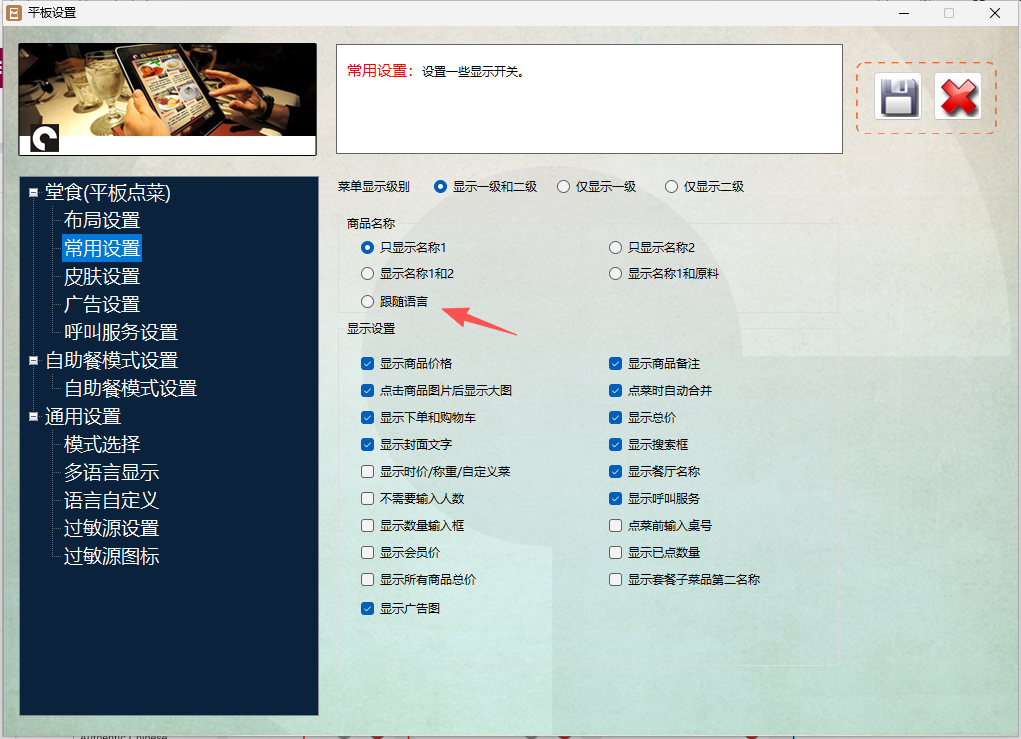Uncheck 显示商品备注 checkbox
The height and width of the screenshot is (739, 1021).
[x=615, y=363]
